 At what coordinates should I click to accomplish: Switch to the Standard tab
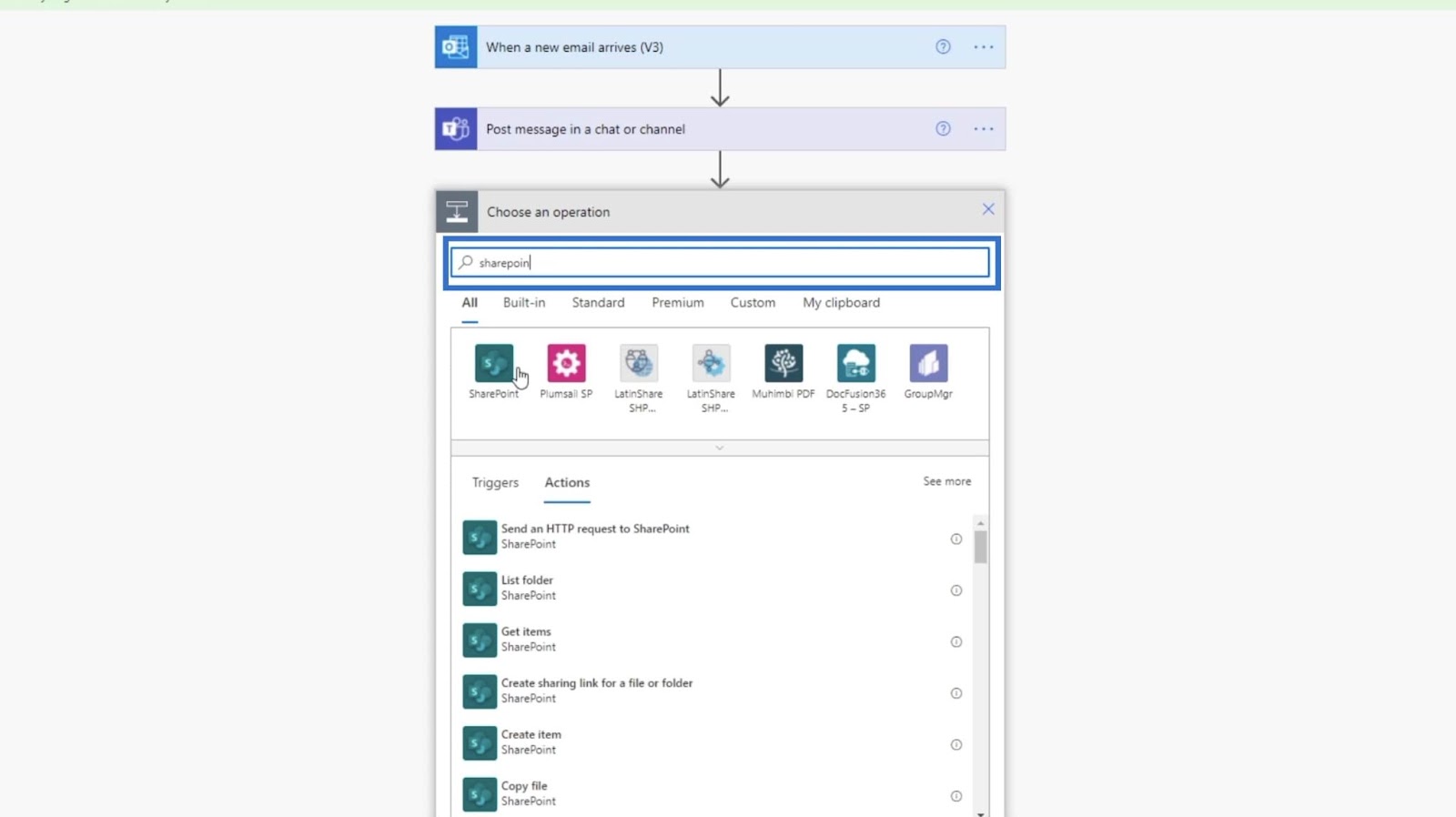coord(598,303)
